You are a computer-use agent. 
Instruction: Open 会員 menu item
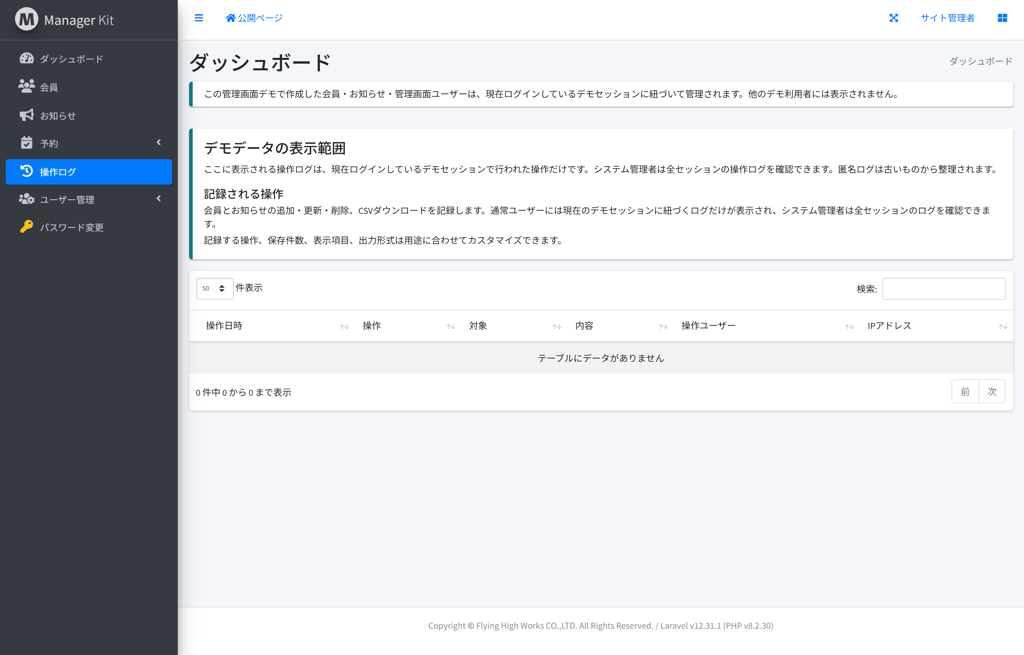pyautogui.click(x=89, y=87)
